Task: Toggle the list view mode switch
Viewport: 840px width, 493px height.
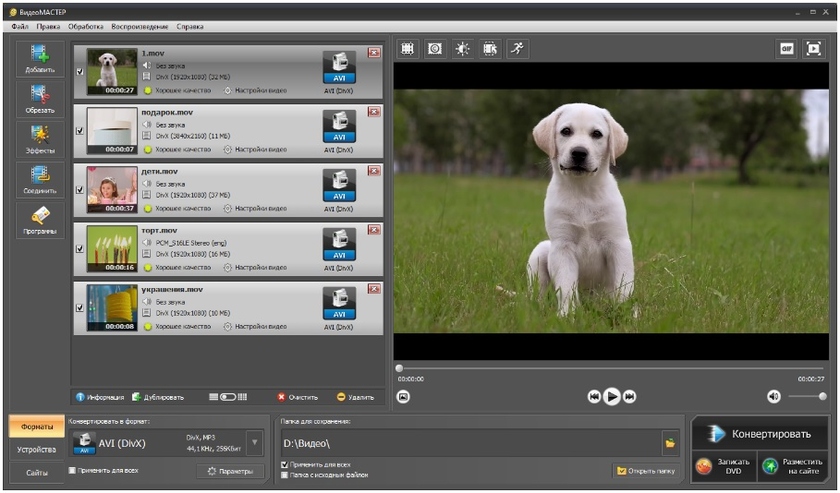Action: coord(228,397)
